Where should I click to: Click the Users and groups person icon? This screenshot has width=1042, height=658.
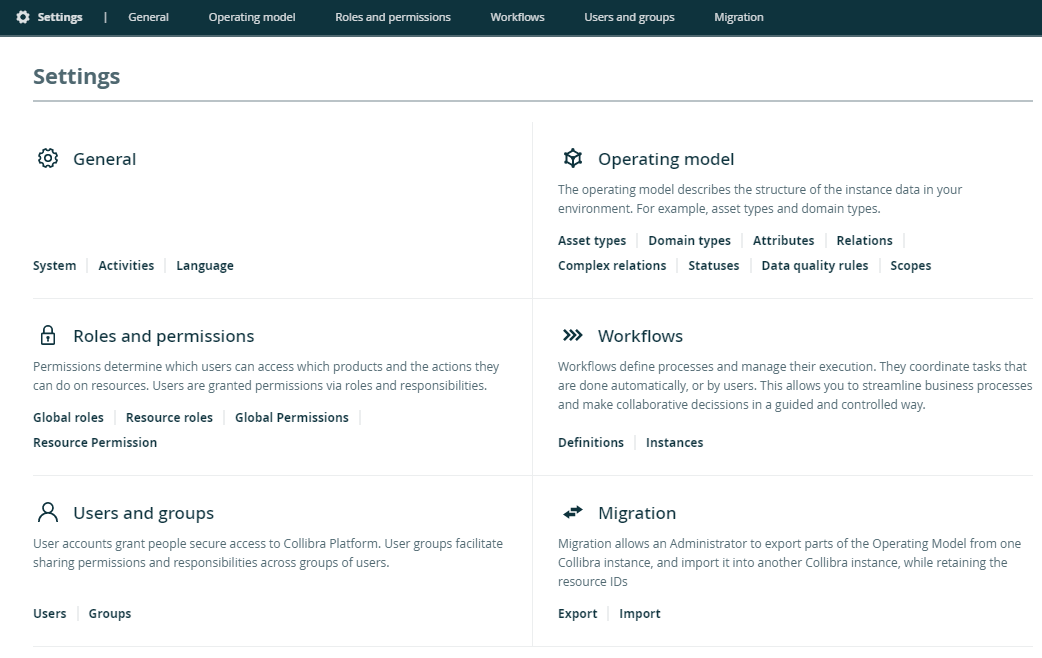tap(47, 512)
